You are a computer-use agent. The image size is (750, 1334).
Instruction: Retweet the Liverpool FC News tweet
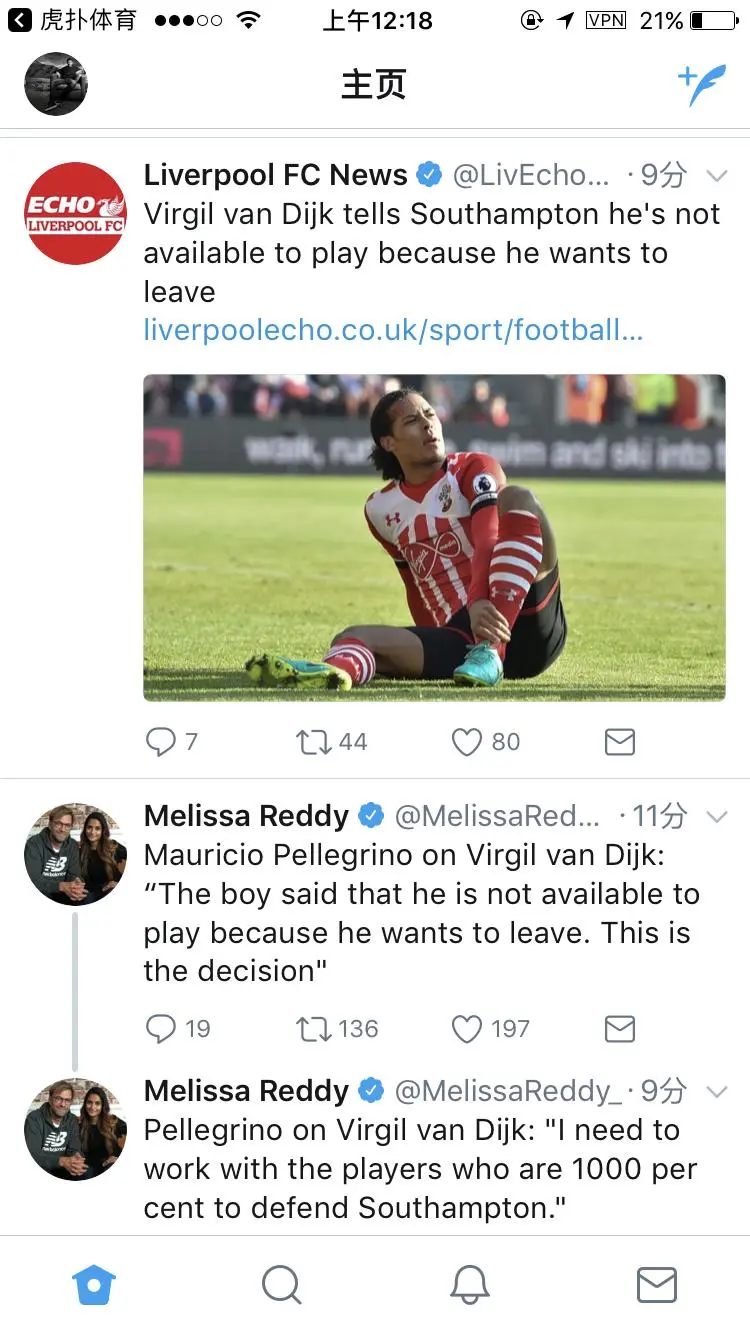tap(315, 742)
